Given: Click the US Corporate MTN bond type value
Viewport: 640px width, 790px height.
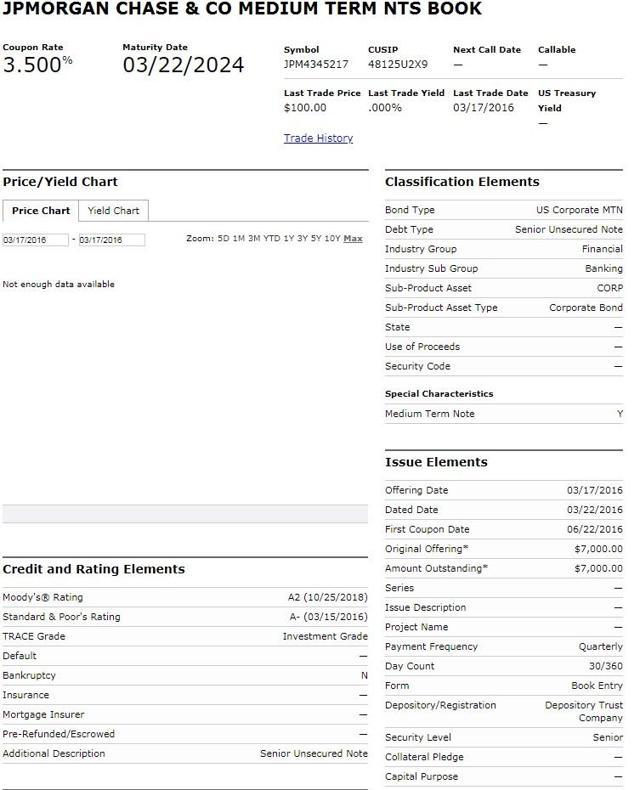Looking at the screenshot, I should tap(580, 210).
